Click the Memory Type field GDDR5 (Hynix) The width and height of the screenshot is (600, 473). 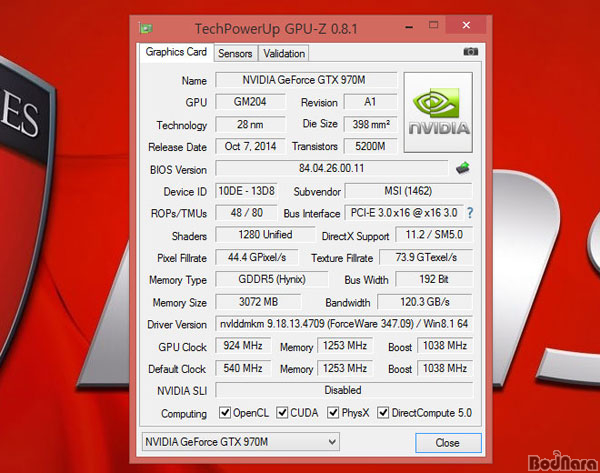tap(272, 279)
